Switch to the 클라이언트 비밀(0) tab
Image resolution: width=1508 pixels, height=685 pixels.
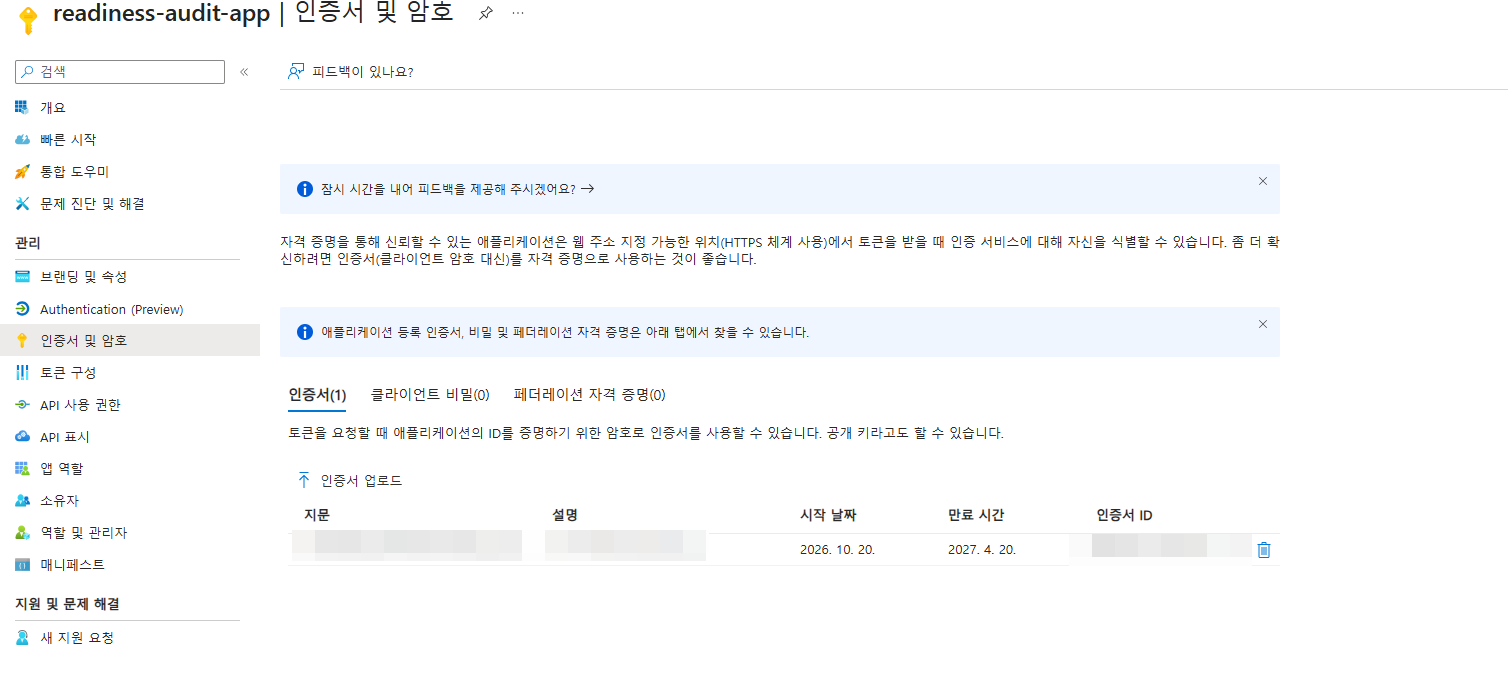(x=430, y=395)
